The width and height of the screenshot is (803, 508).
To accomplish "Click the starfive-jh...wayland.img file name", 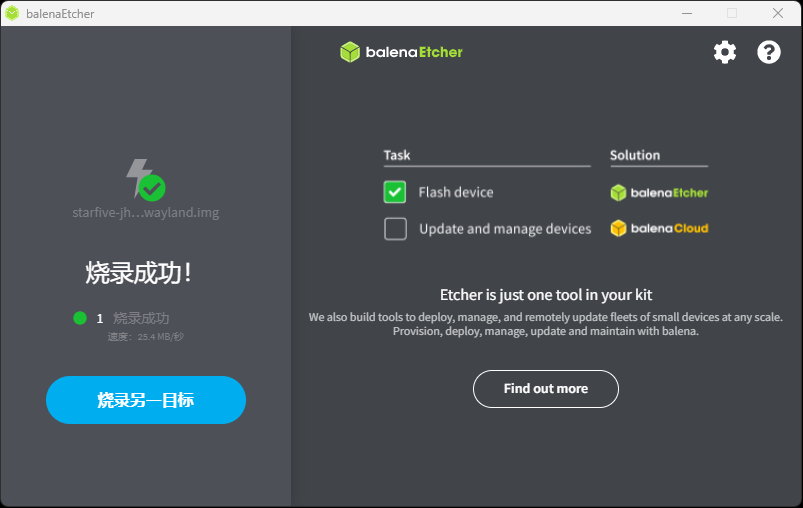I will (x=146, y=213).
